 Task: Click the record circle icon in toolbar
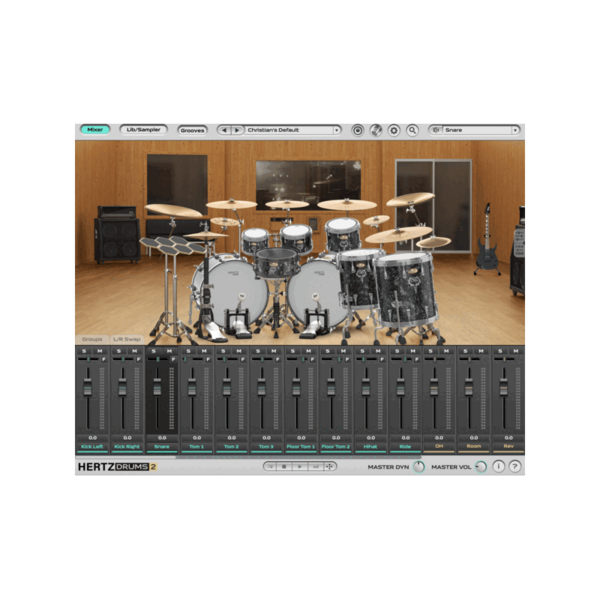point(357,130)
